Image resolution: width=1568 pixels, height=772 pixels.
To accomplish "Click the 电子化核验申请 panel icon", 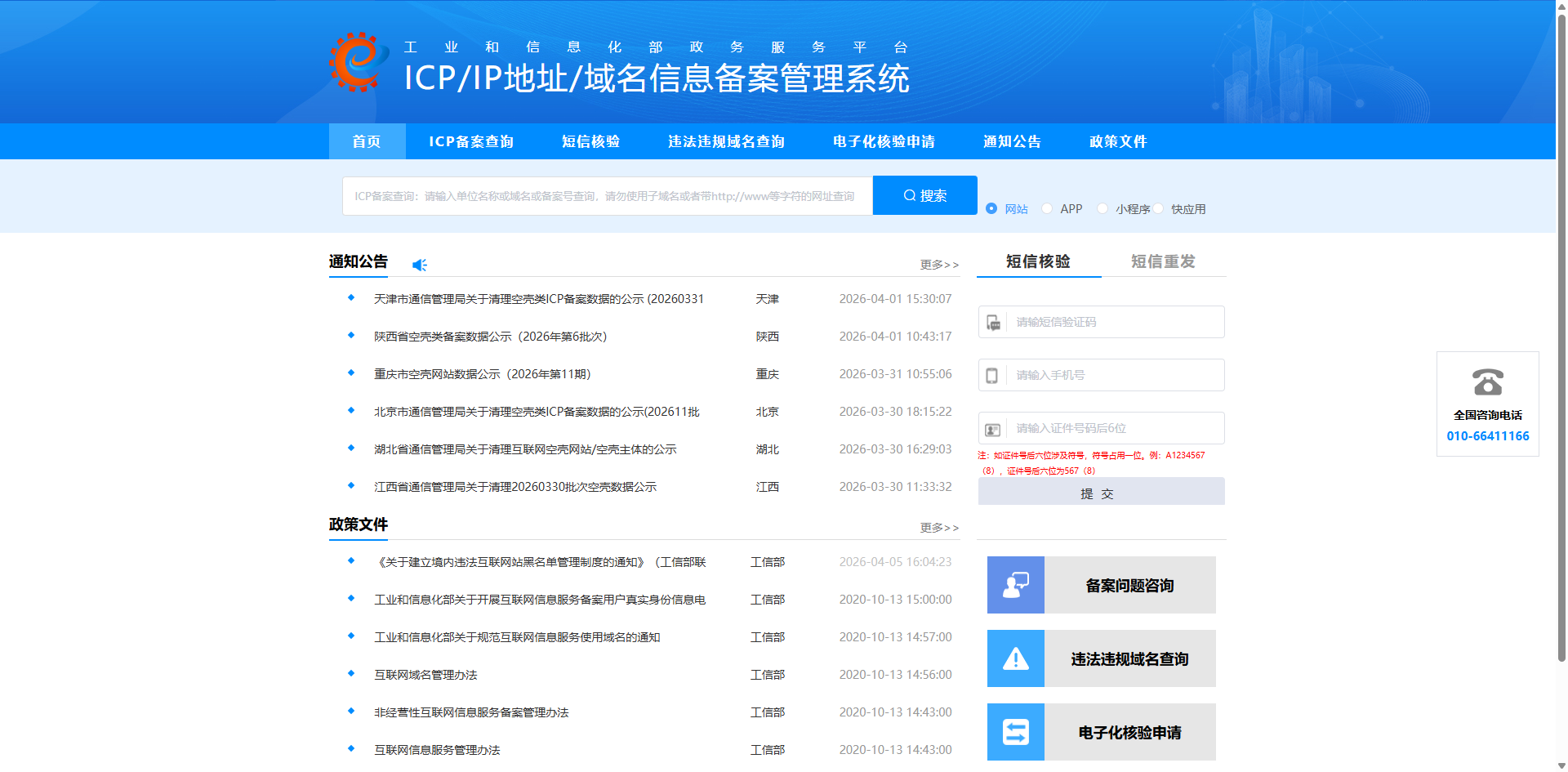I will pyautogui.click(x=1015, y=732).
